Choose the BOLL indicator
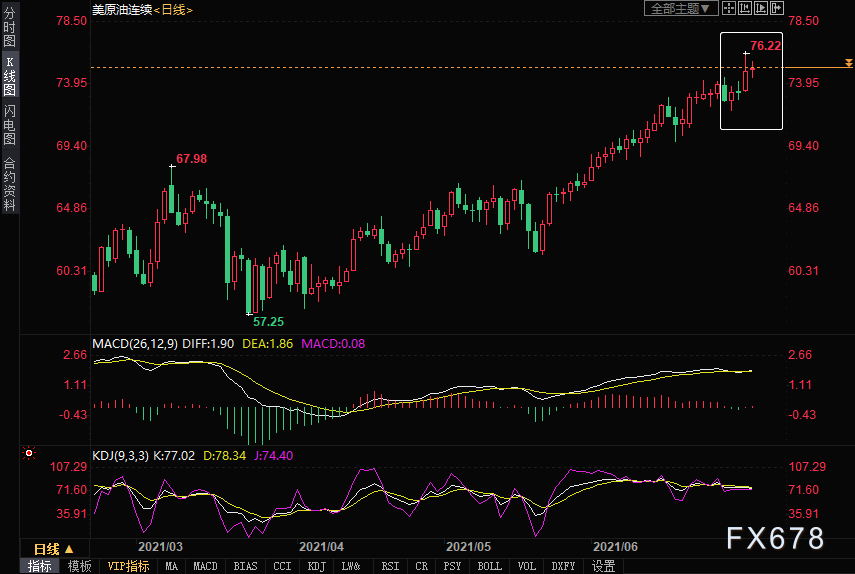Viewport: 855px width, 574px height. tap(490, 566)
